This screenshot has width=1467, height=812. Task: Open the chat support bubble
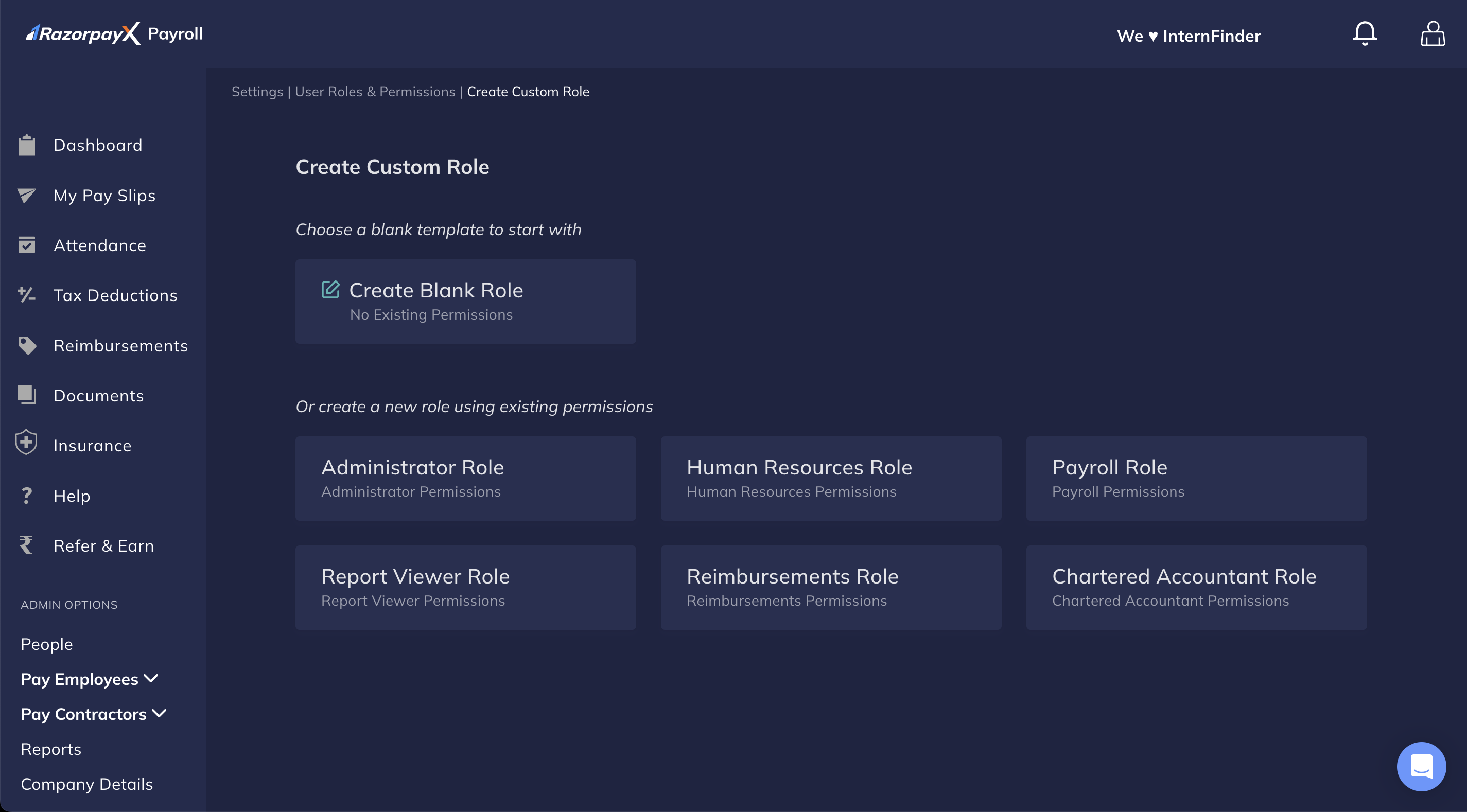coord(1421,766)
